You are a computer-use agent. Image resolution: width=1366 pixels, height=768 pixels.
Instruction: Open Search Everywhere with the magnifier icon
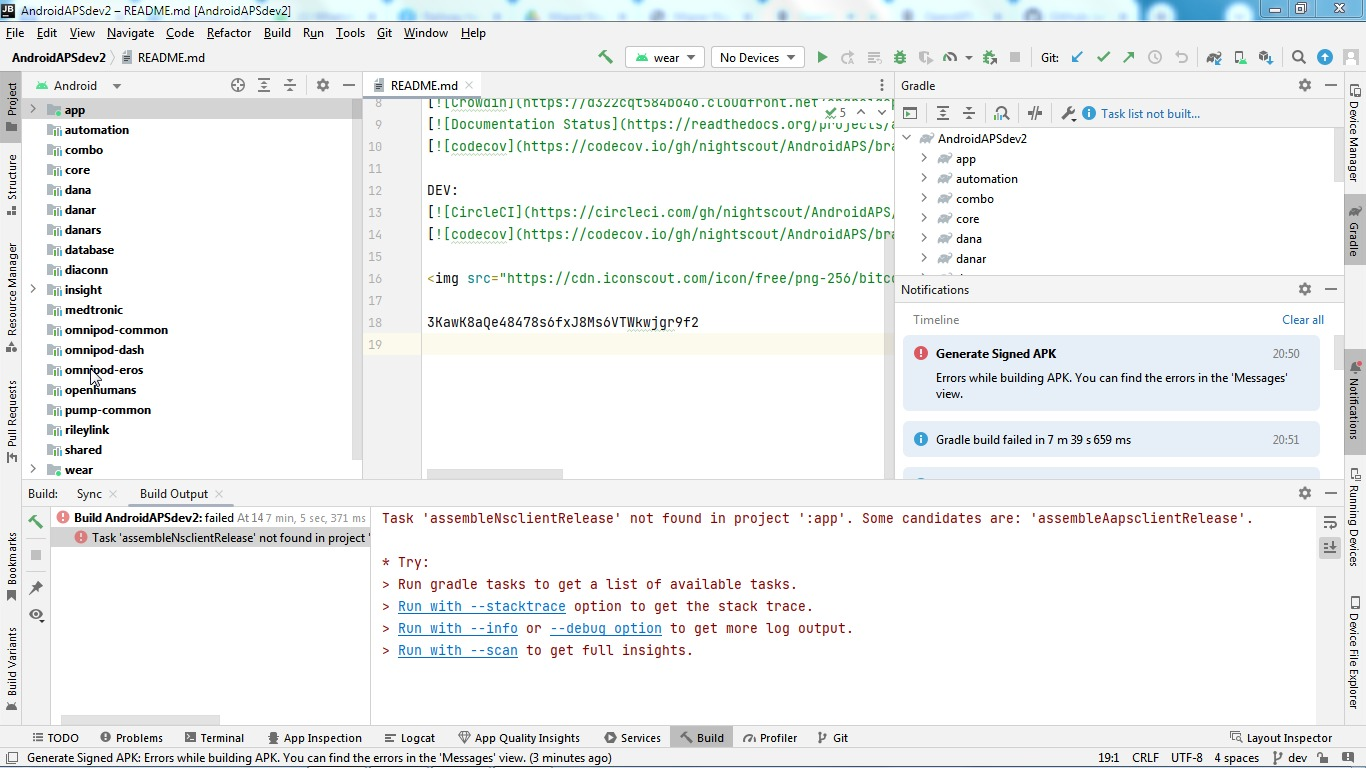pyautogui.click(x=1298, y=57)
